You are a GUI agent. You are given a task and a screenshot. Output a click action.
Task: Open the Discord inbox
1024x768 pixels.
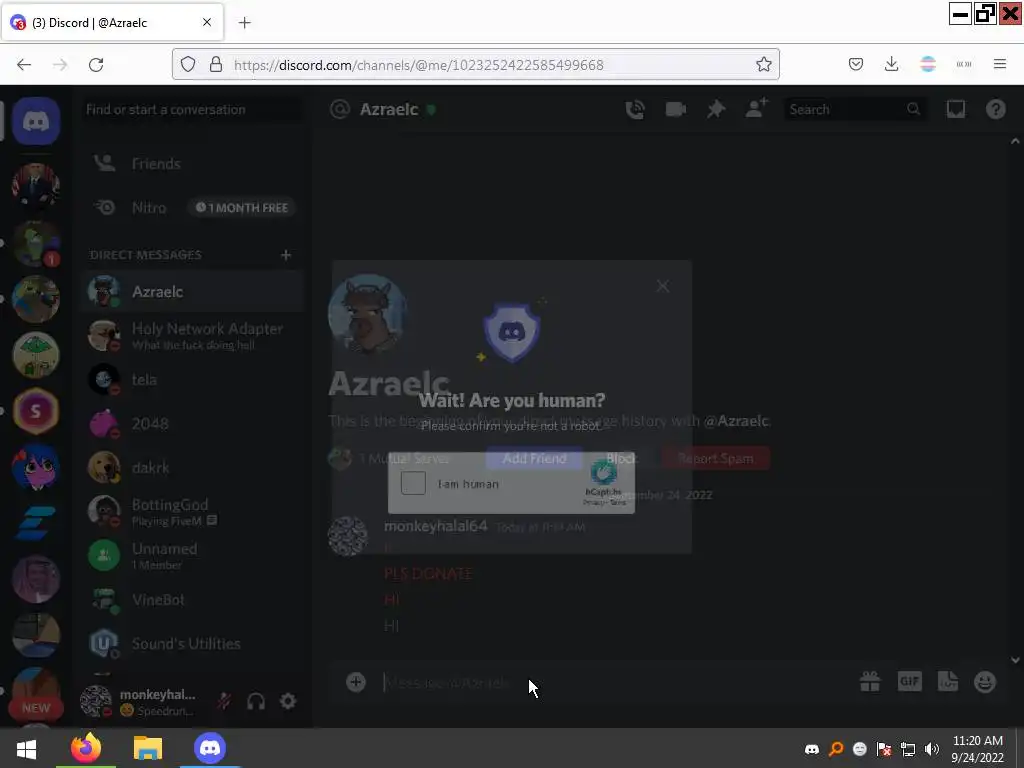pyautogui.click(x=955, y=109)
